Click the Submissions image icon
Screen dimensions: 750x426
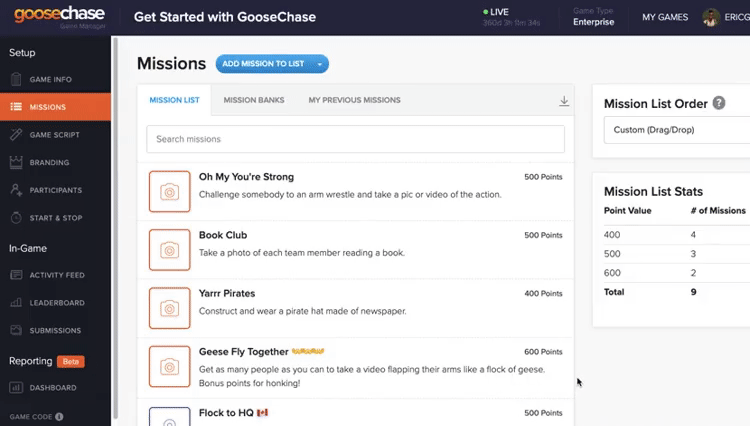16,330
